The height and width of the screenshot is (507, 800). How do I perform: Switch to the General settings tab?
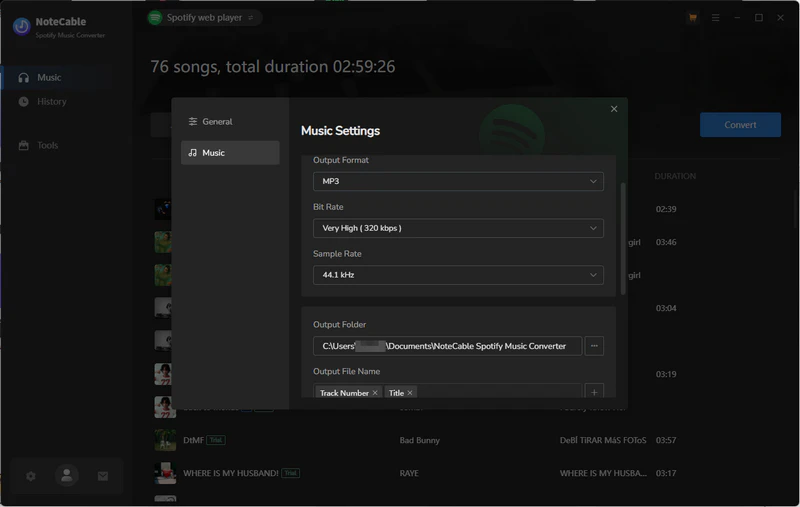pos(230,121)
